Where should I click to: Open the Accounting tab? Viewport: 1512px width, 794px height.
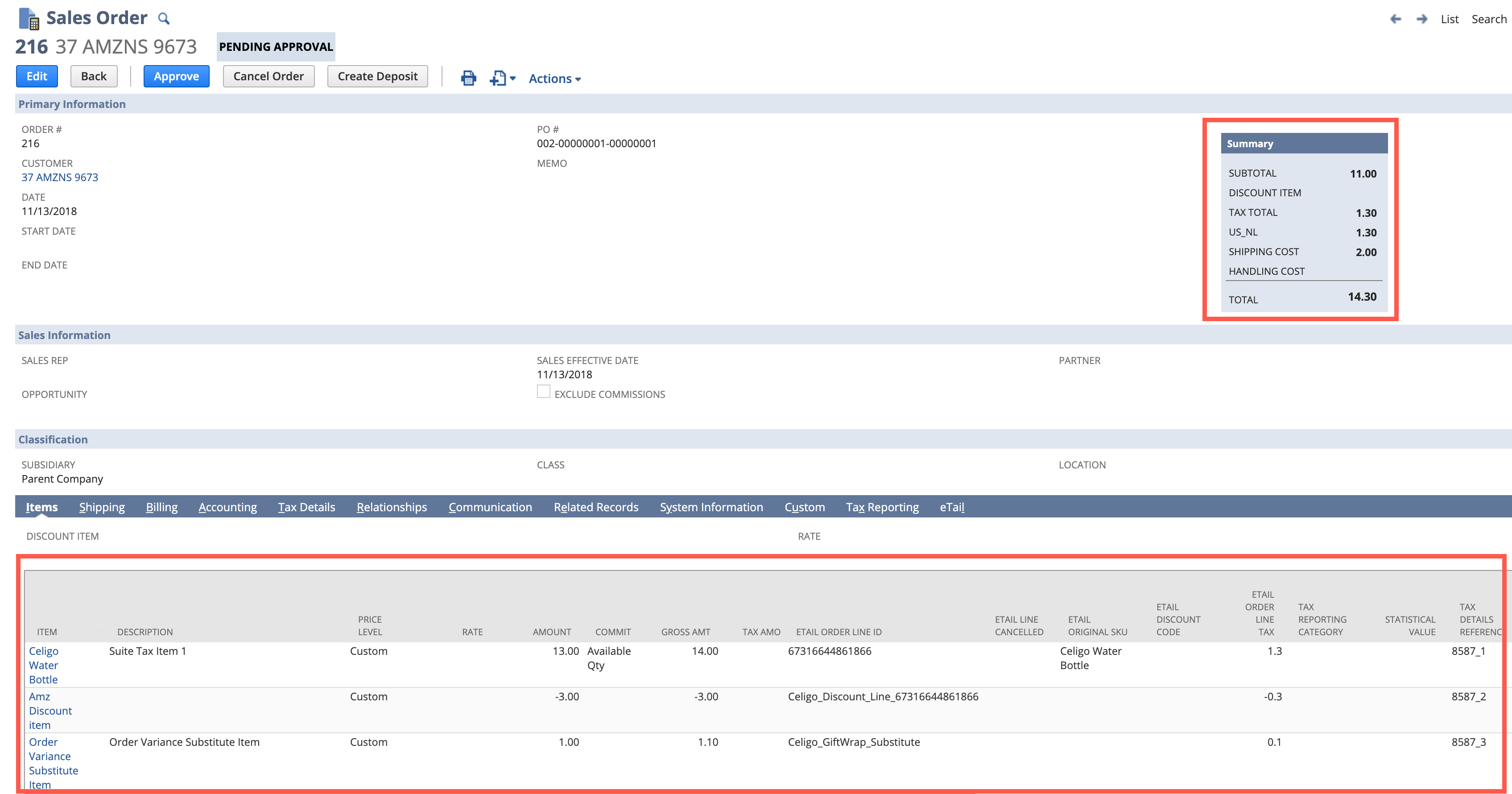click(228, 507)
